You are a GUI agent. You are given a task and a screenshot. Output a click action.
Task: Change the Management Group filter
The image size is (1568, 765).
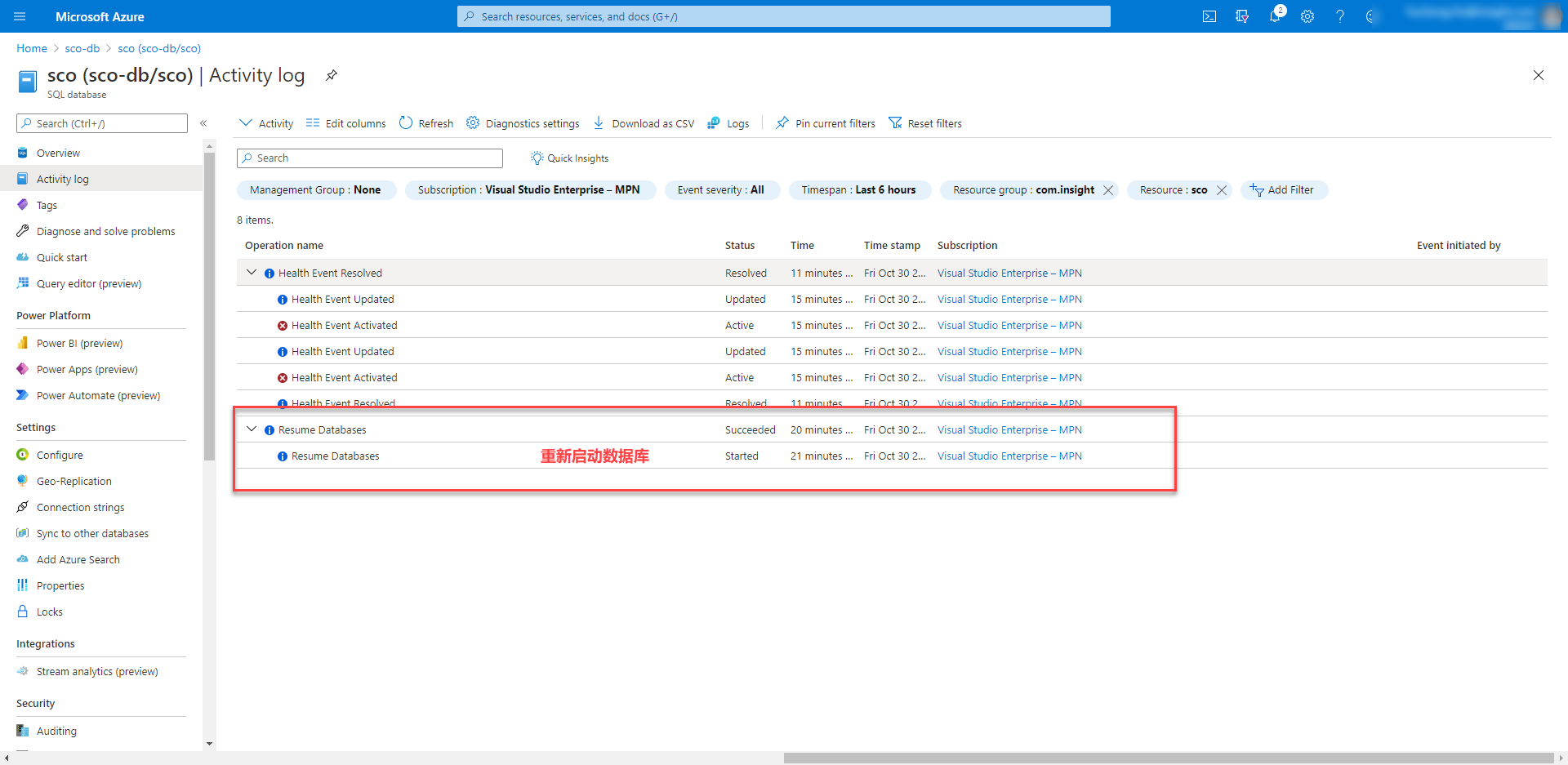coord(316,190)
